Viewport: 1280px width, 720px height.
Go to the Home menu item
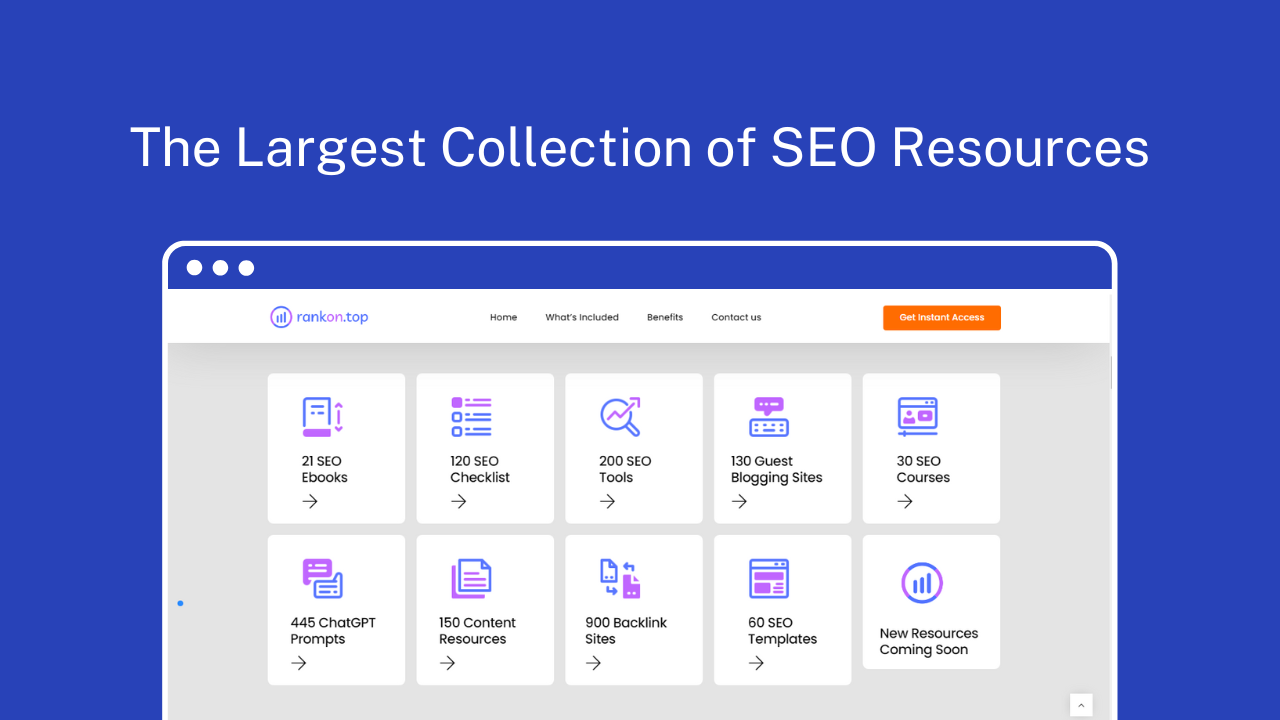(503, 317)
